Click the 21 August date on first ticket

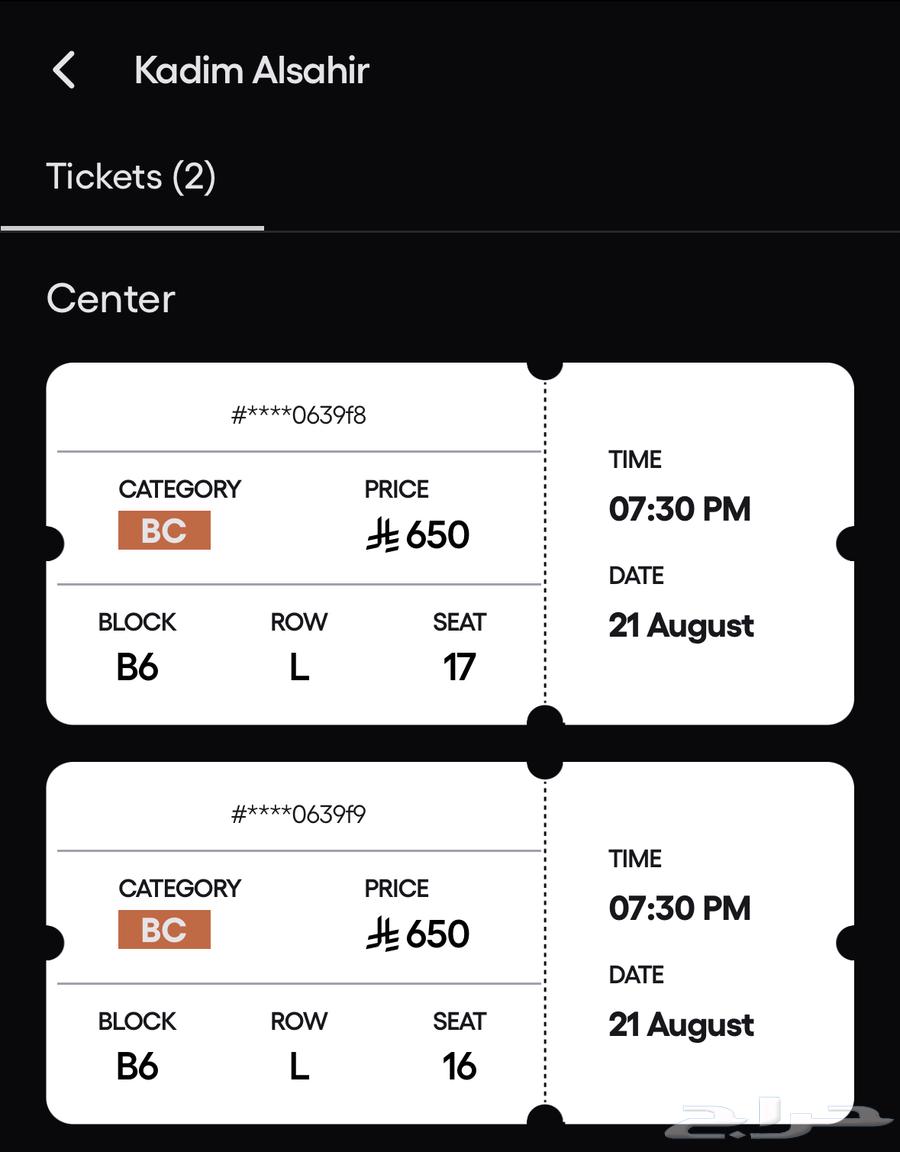coord(681,626)
